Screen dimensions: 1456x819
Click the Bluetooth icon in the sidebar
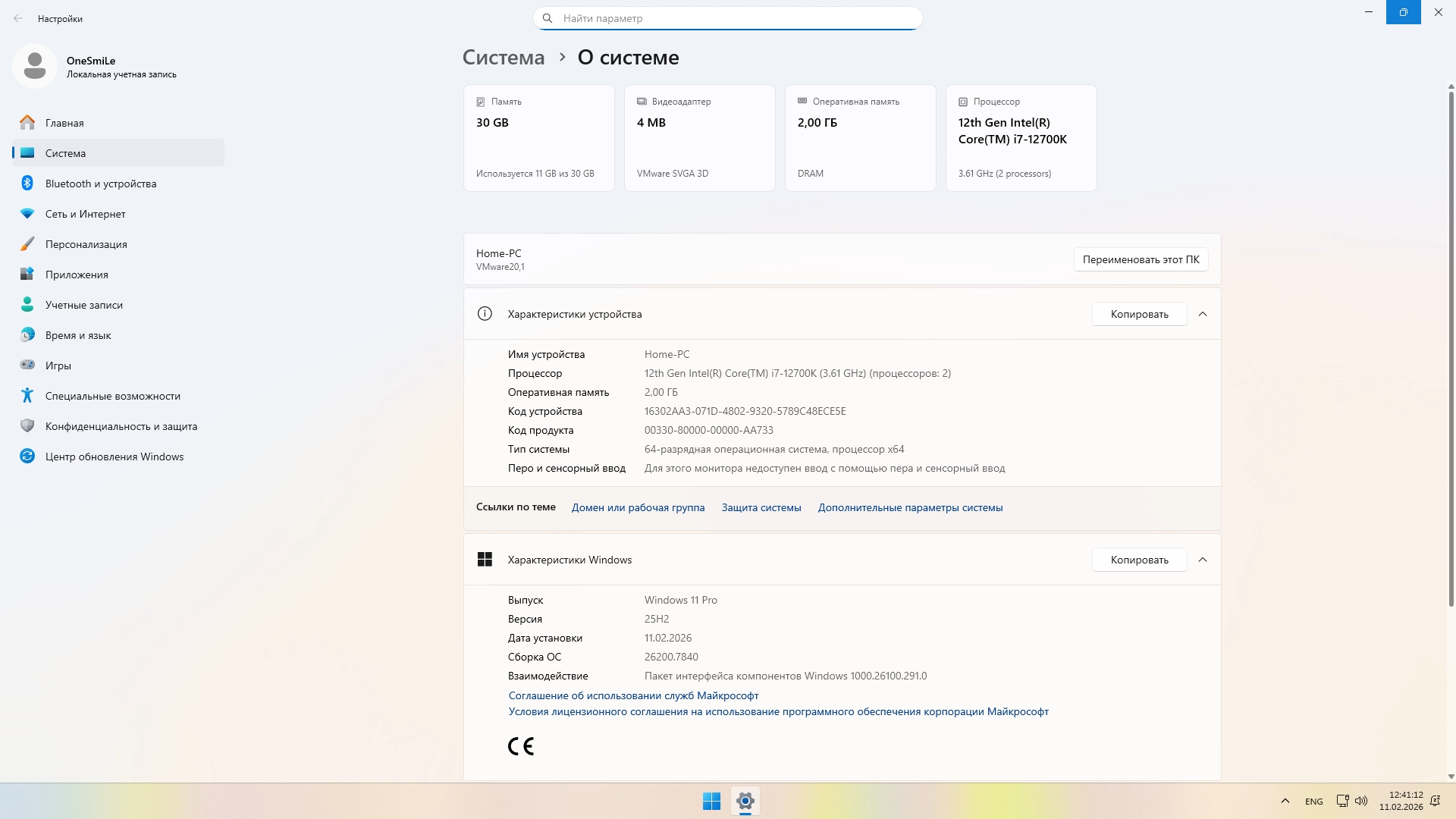point(27,184)
